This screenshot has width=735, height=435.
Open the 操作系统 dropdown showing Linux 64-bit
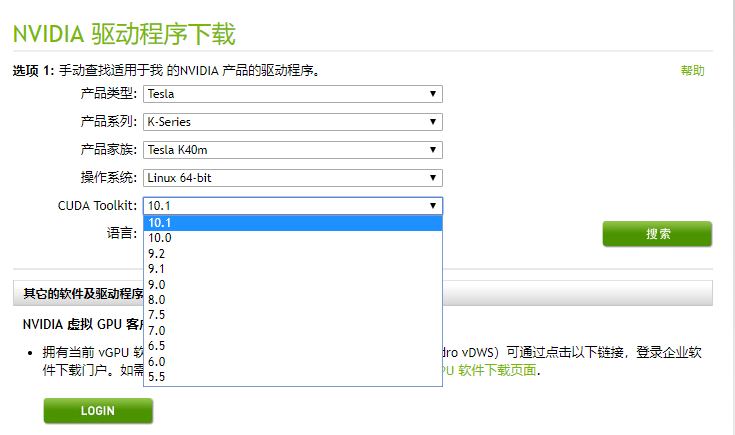pyautogui.click(x=292, y=178)
